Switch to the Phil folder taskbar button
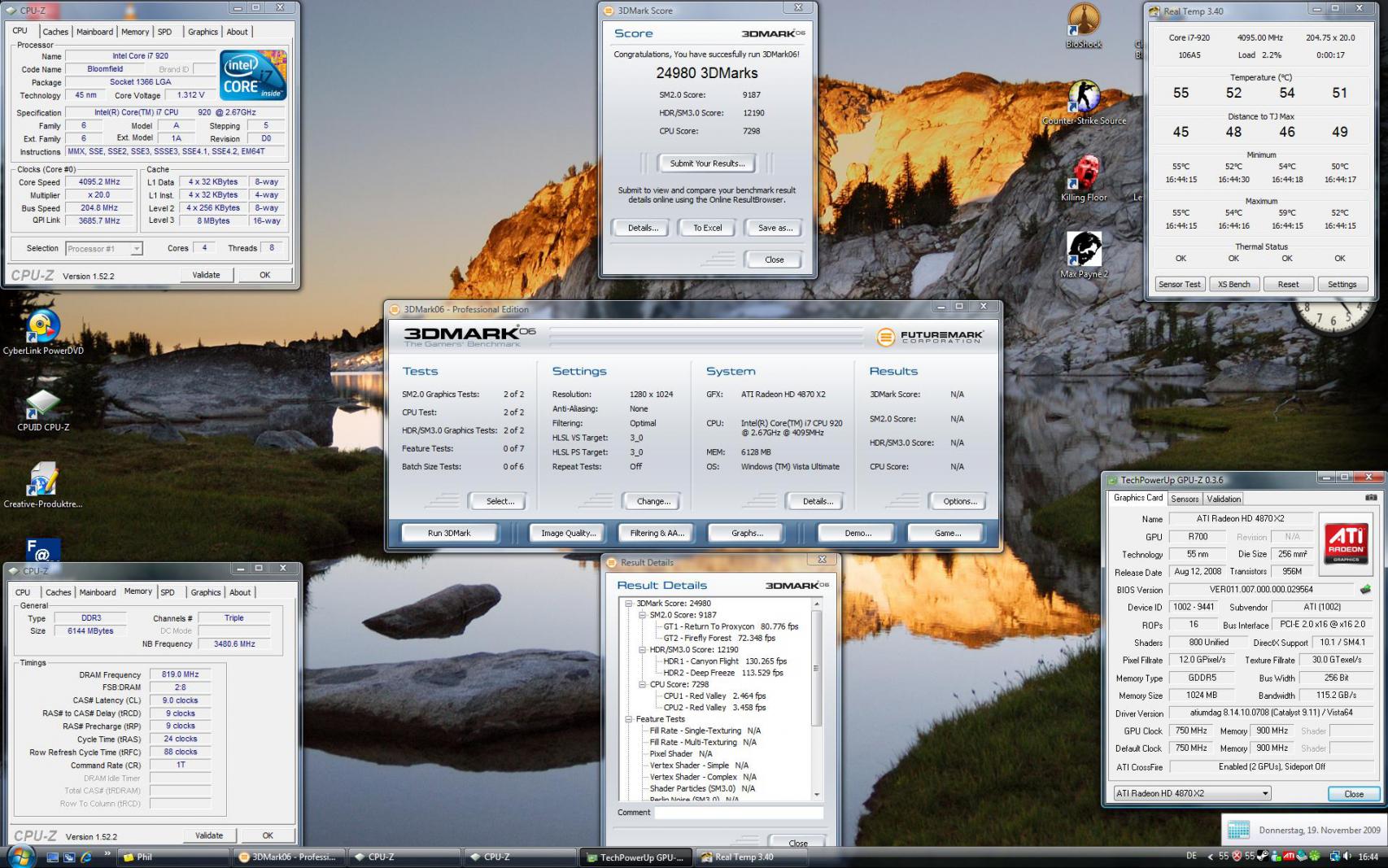 click(x=174, y=857)
